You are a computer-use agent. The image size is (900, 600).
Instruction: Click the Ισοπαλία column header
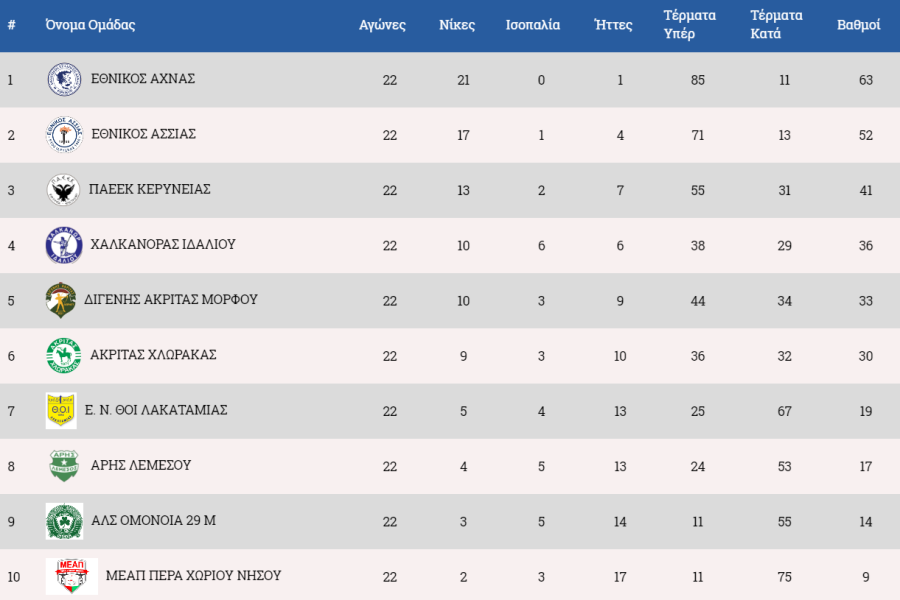point(533,25)
